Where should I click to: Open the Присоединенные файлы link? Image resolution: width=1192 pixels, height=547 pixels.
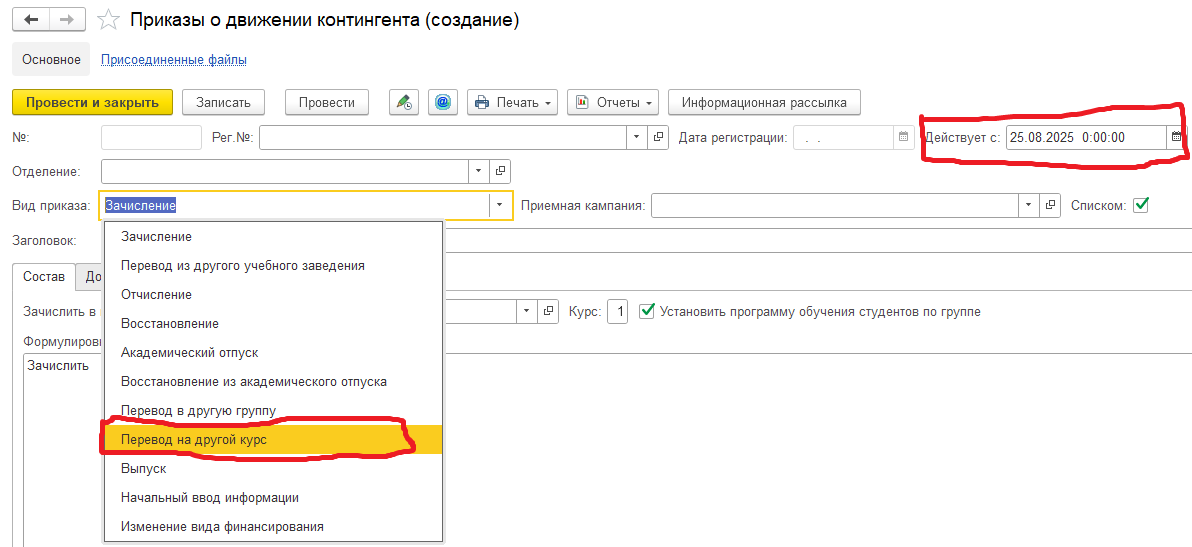[x=174, y=60]
